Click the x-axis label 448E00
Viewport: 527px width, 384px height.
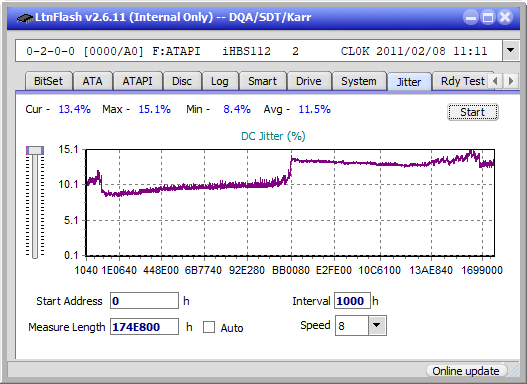[x=161, y=270]
